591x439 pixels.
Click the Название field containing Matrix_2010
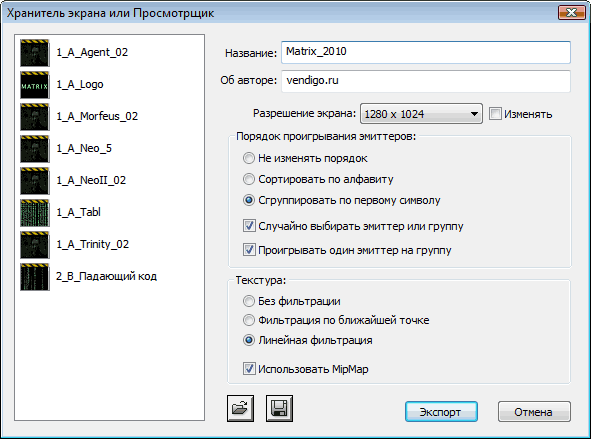click(x=426, y=52)
